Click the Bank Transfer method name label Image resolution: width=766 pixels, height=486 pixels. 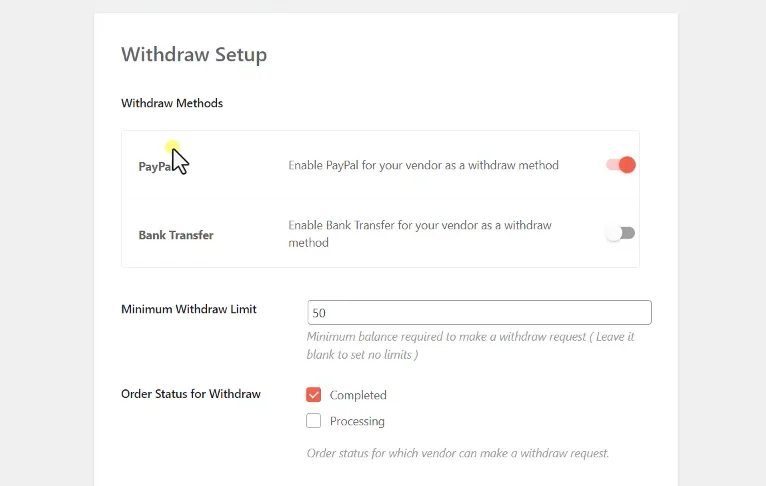[176, 235]
